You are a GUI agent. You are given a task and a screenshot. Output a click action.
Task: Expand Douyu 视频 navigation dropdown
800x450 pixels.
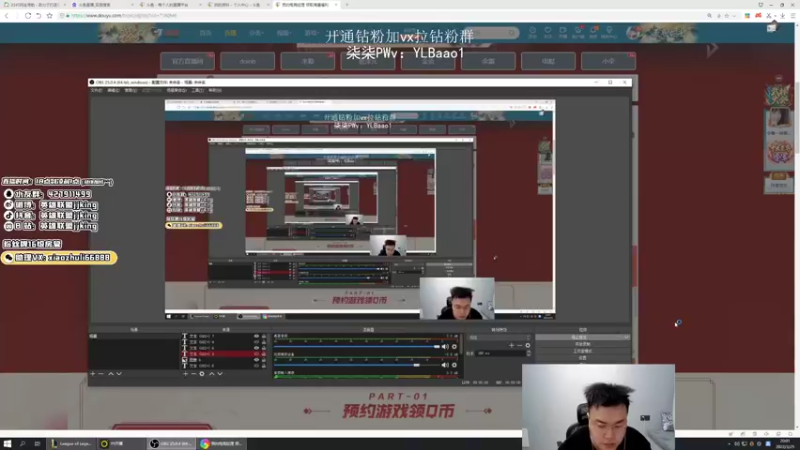click(x=283, y=33)
